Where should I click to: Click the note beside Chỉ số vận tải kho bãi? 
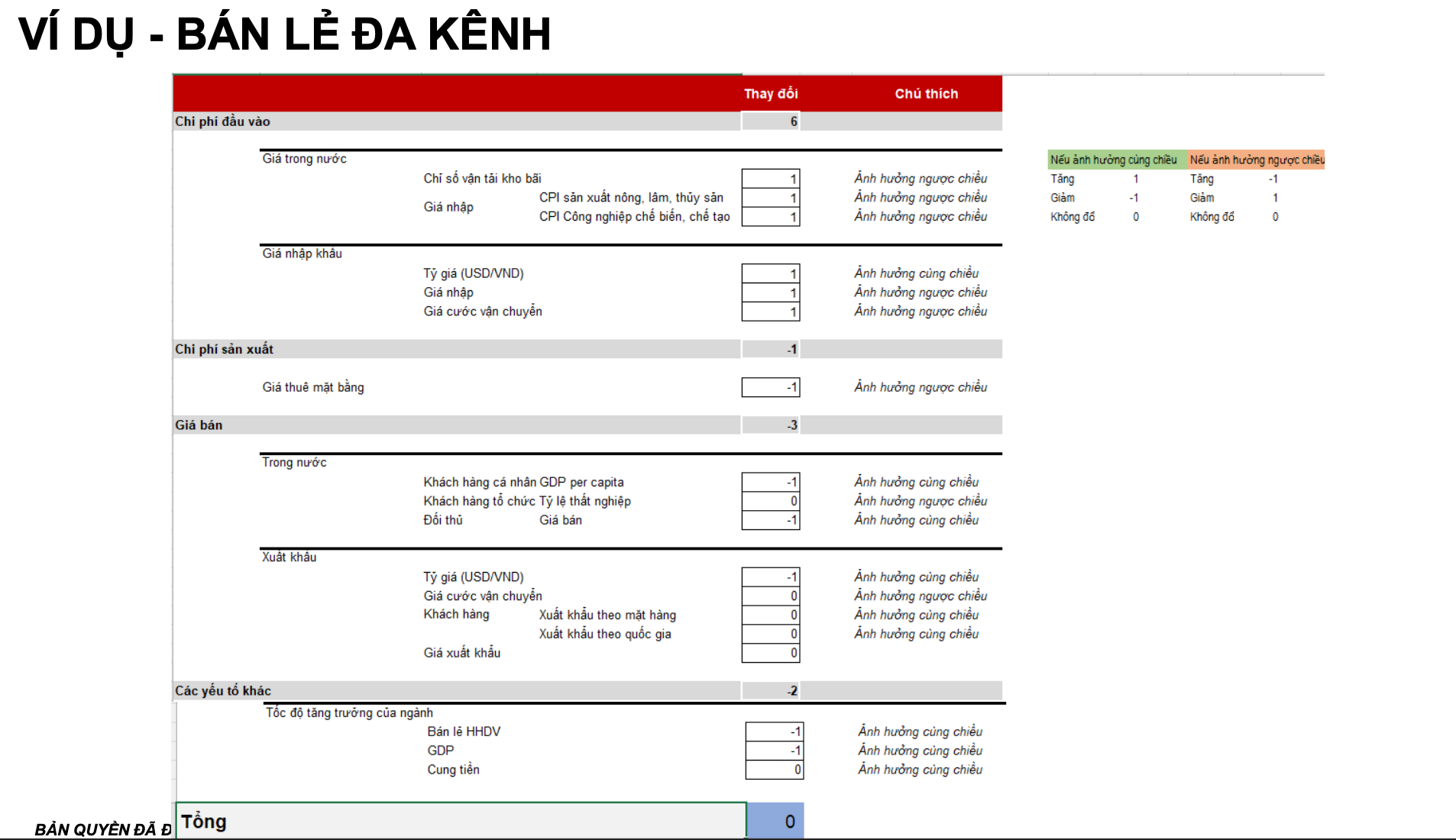921,179
